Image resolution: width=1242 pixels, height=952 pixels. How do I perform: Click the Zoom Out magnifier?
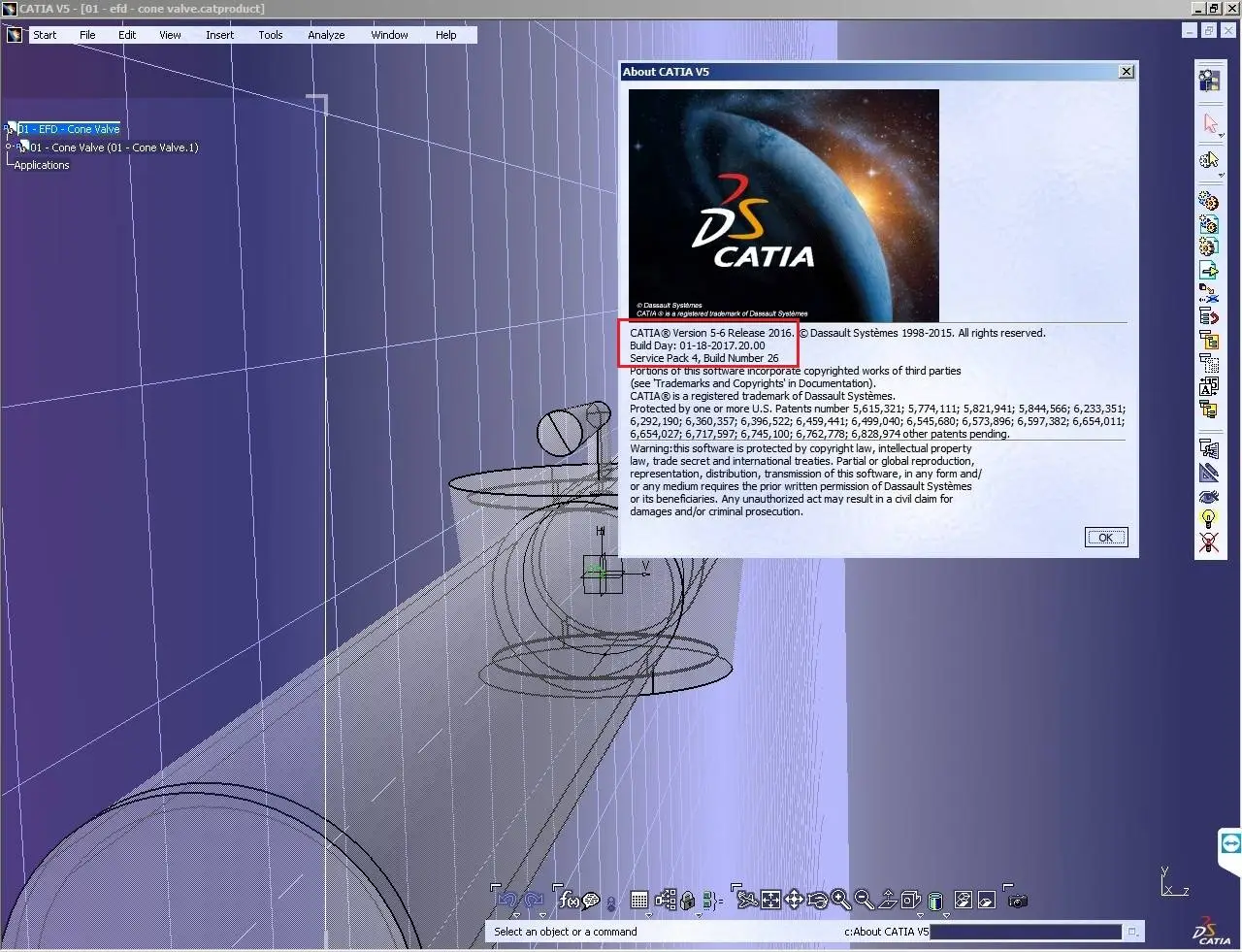pos(864,901)
